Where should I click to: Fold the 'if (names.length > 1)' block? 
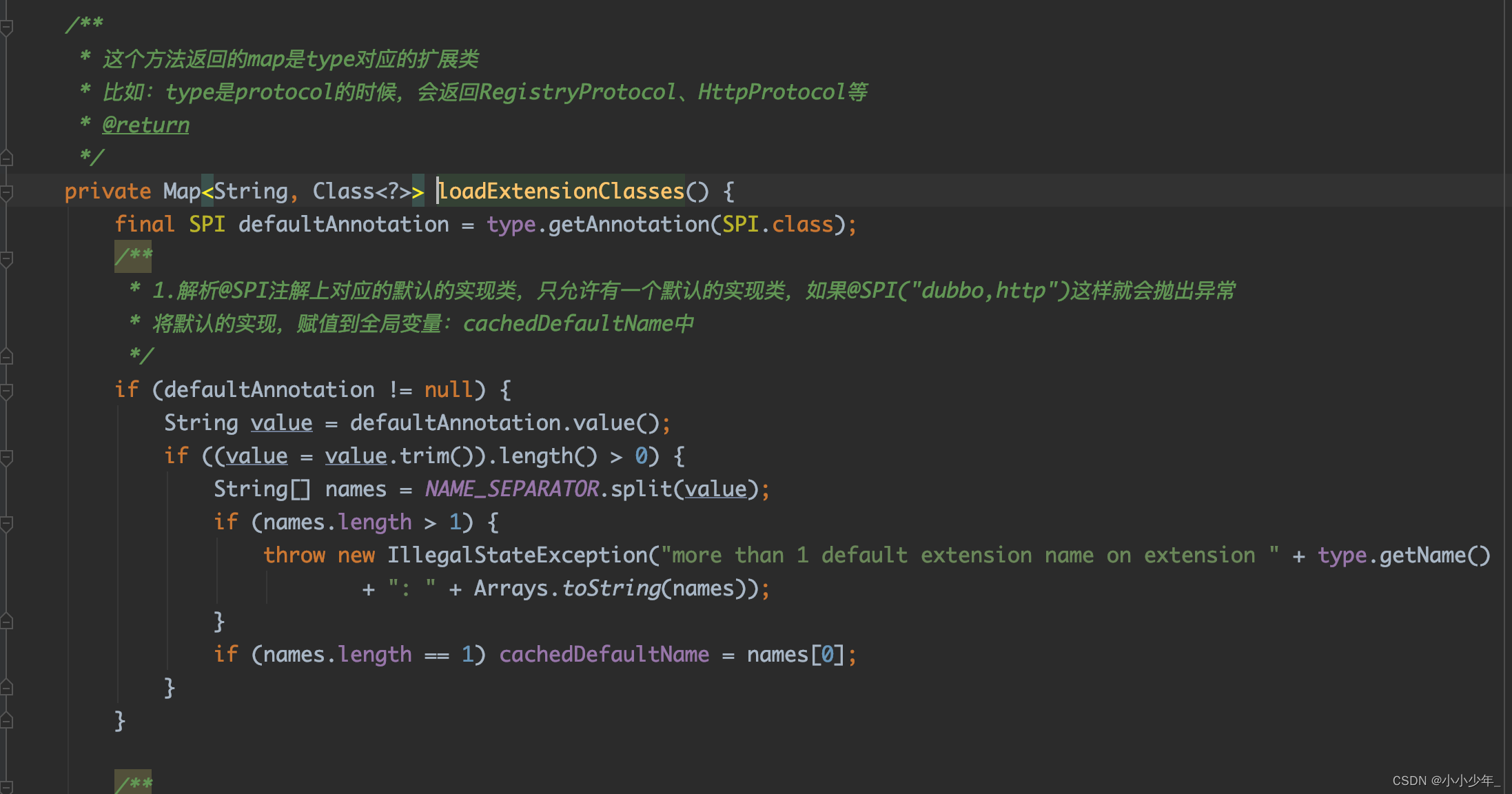(7, 523)
